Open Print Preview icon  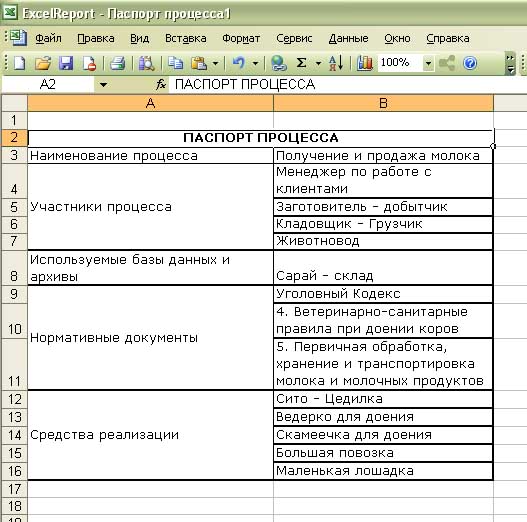[147, 63]
